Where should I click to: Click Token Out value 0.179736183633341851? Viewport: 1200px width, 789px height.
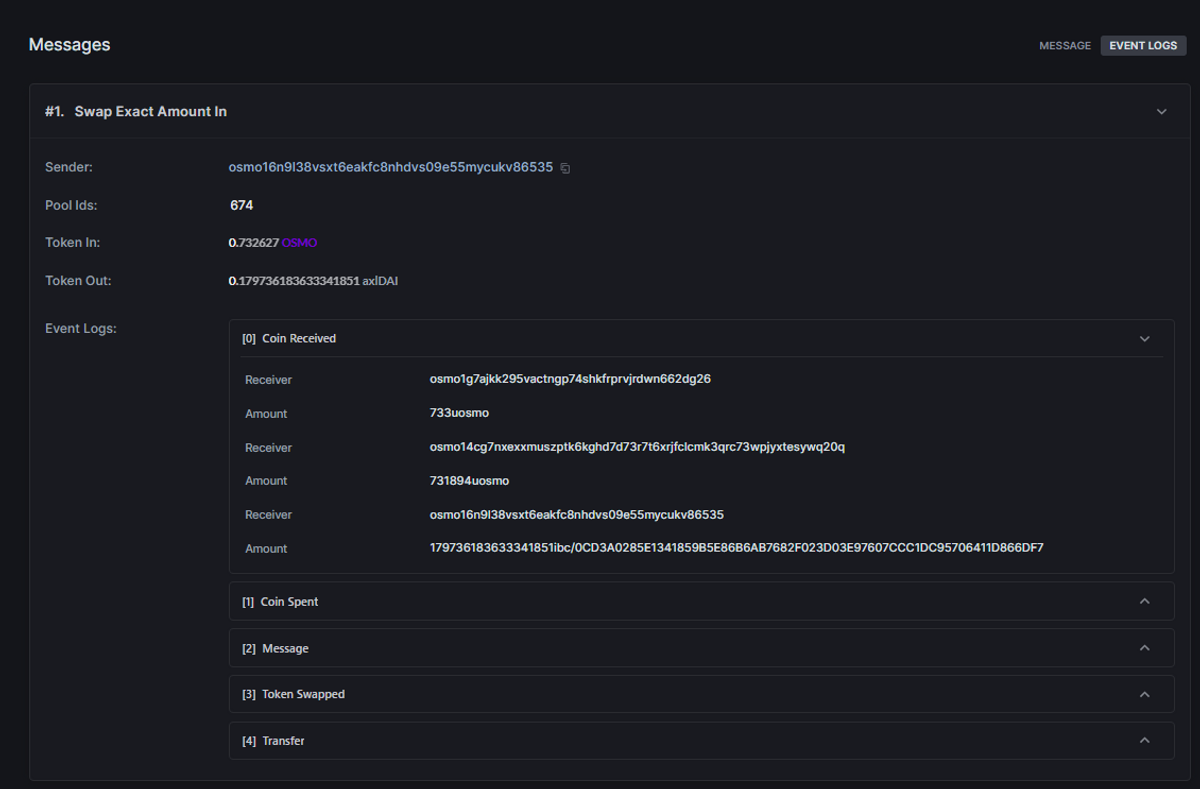tap(294, 281)
